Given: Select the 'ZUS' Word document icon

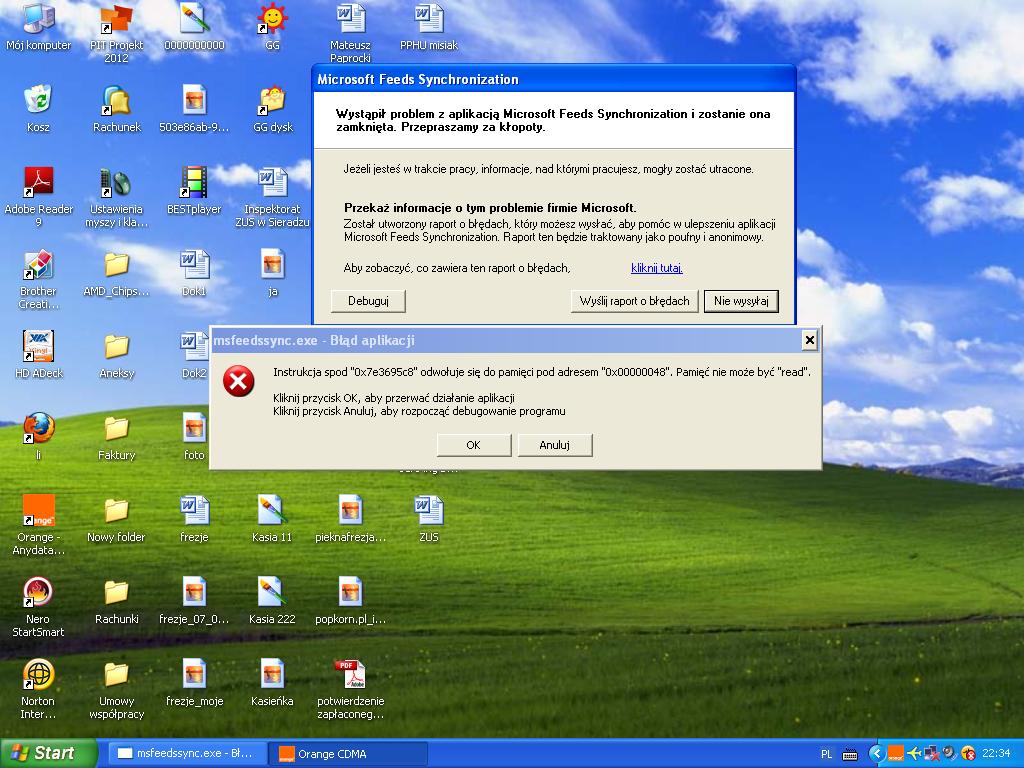Looking at the screenshot, I should [428, 519].
